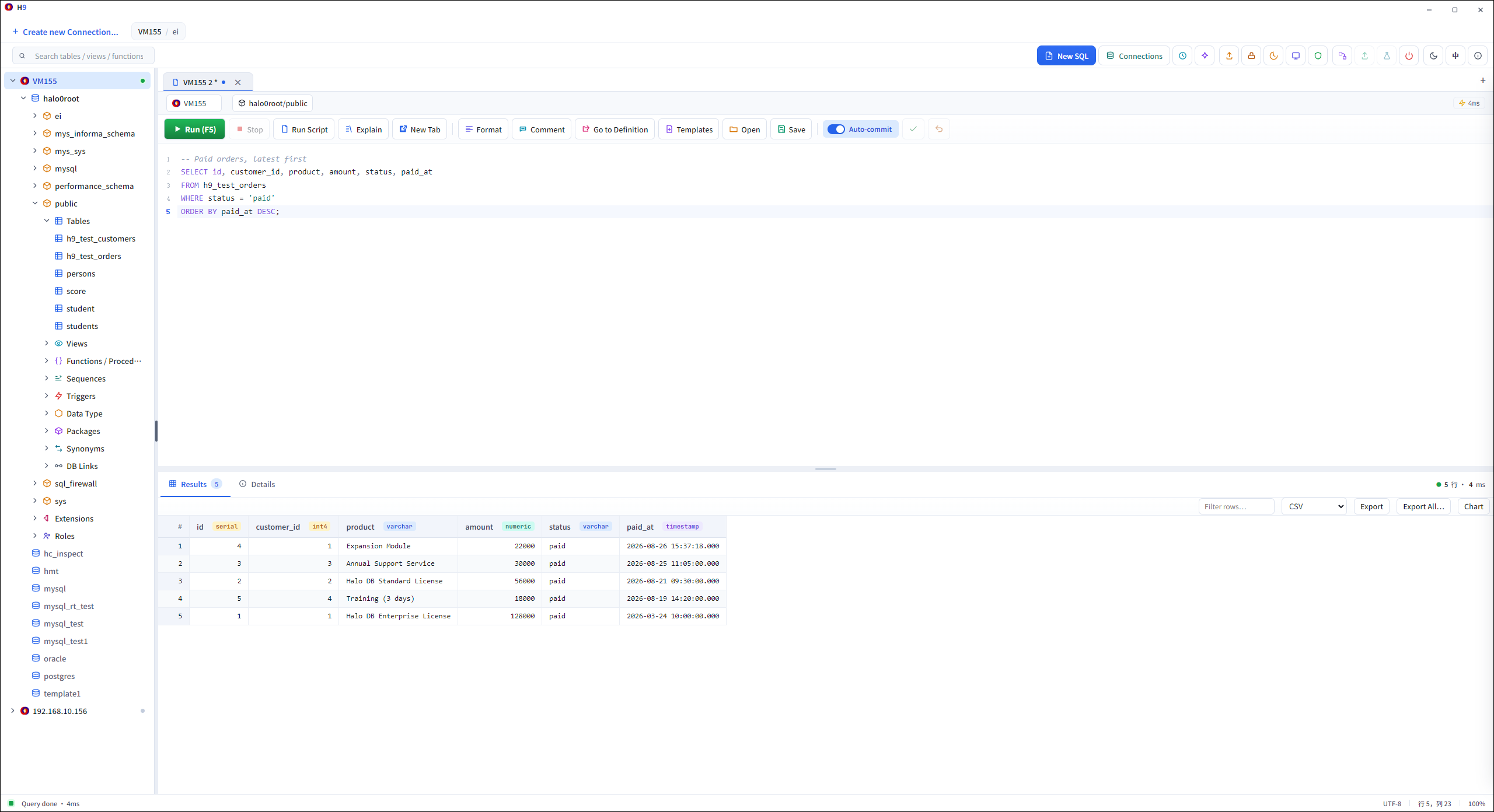Collapse the VM155 connection node
Viewport: 1494px width, 812px height.
tap(13, 81)
